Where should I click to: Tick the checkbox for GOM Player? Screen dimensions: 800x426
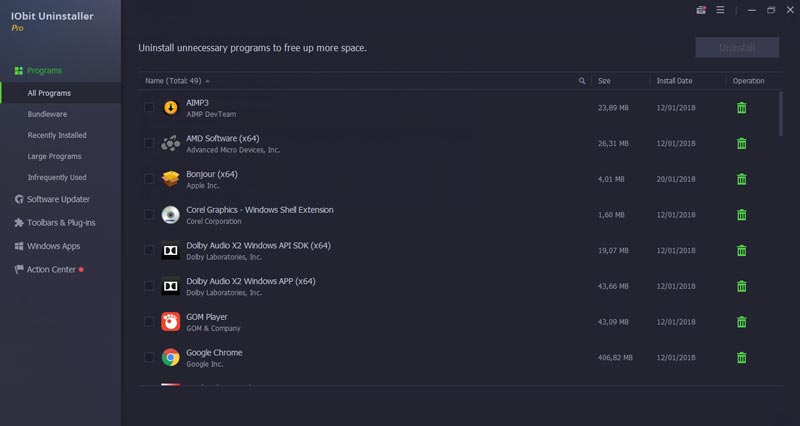(x=148, y=321)
